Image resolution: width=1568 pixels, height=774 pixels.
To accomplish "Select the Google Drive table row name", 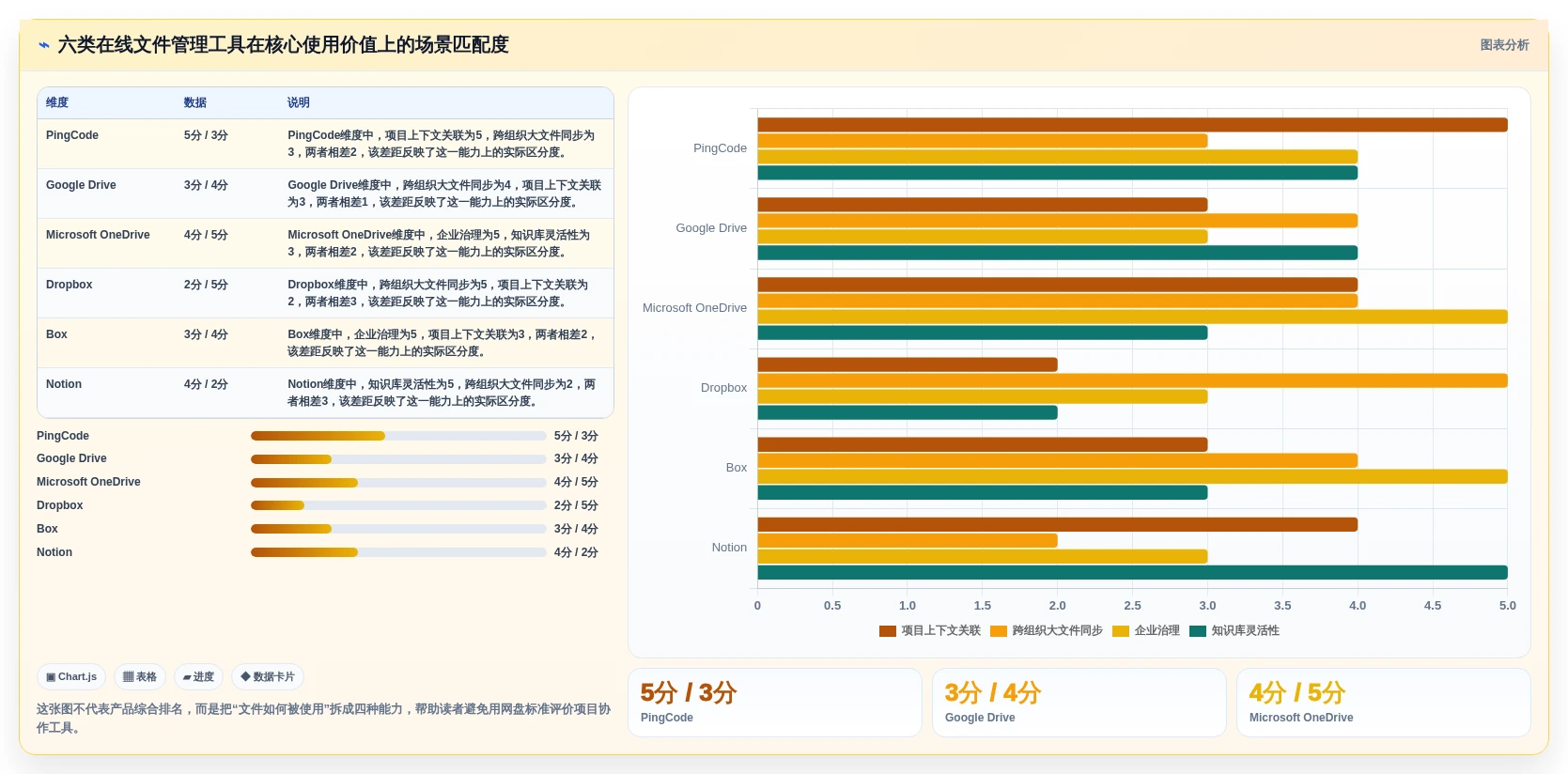I will click(81, 185).
